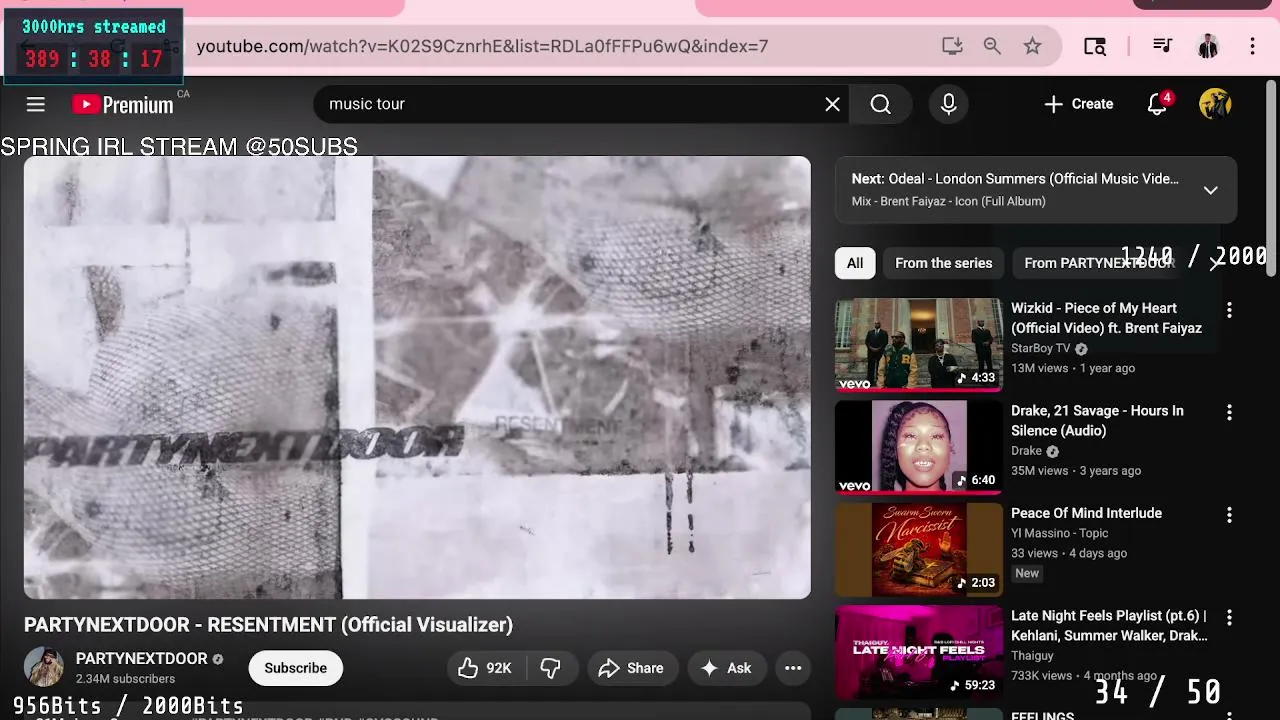Click Drake channel name under Hours In Silence

point(1026,451)
